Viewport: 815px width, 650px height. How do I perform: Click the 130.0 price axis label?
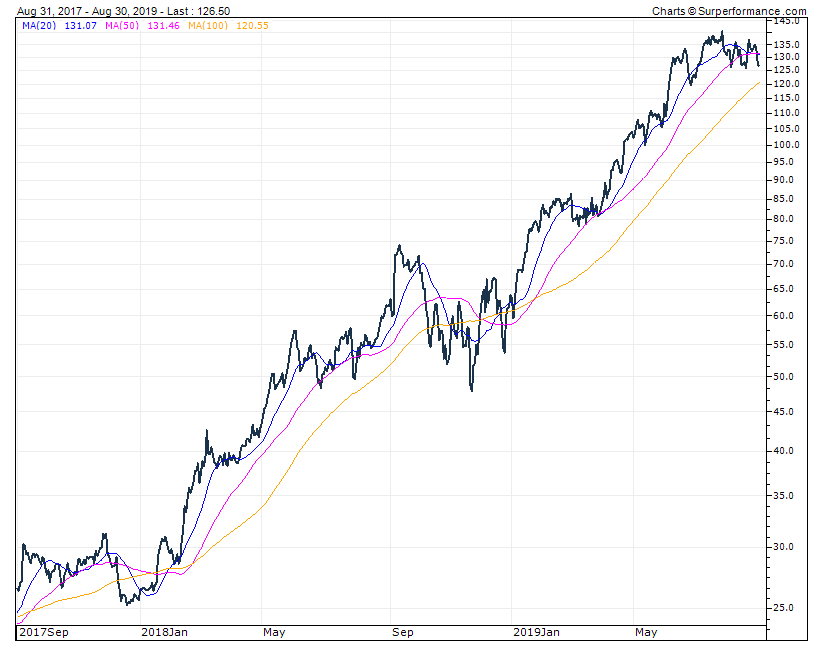pos(786,57)
